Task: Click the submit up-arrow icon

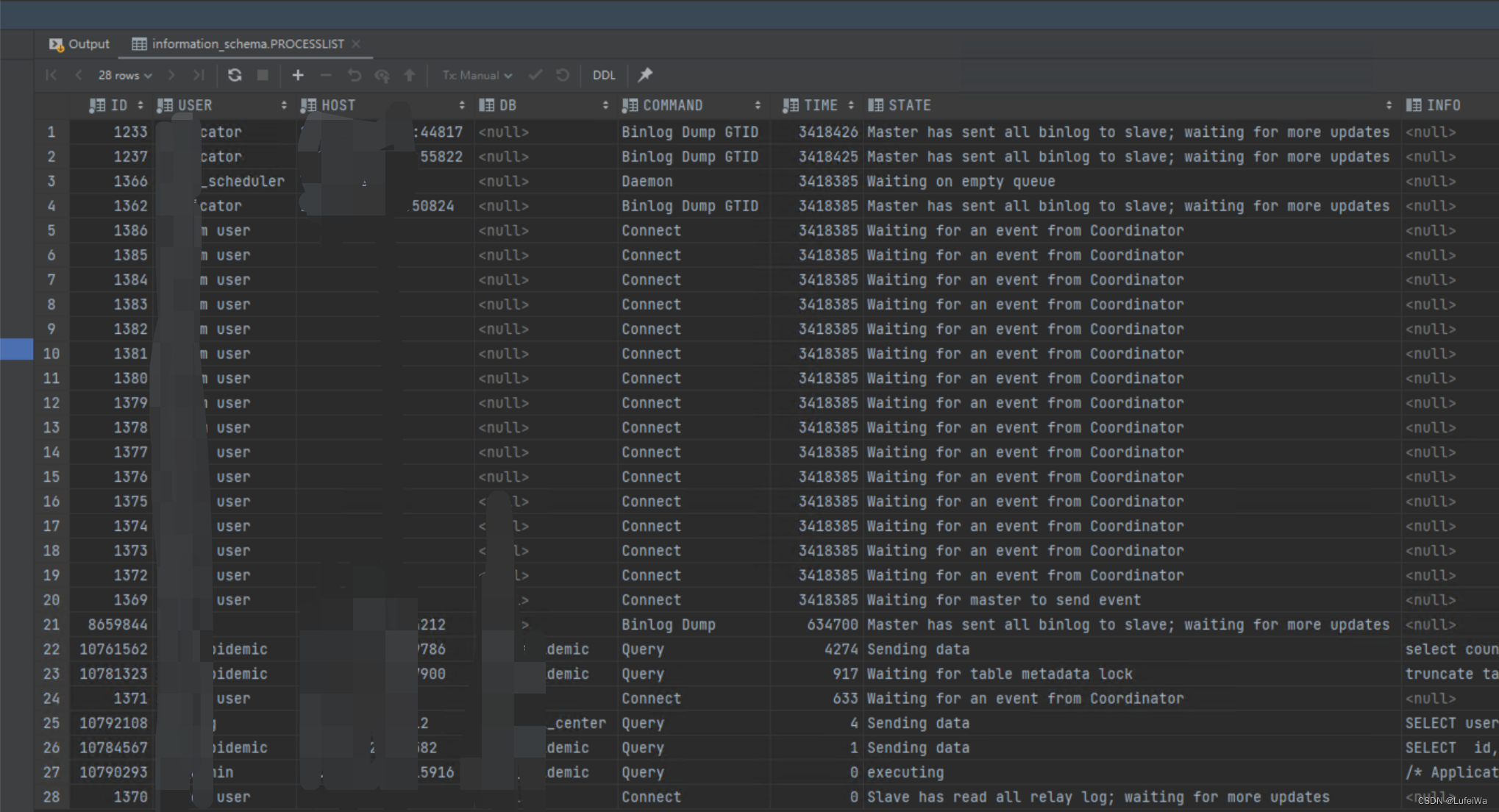Action: click(x=410, y=75)
